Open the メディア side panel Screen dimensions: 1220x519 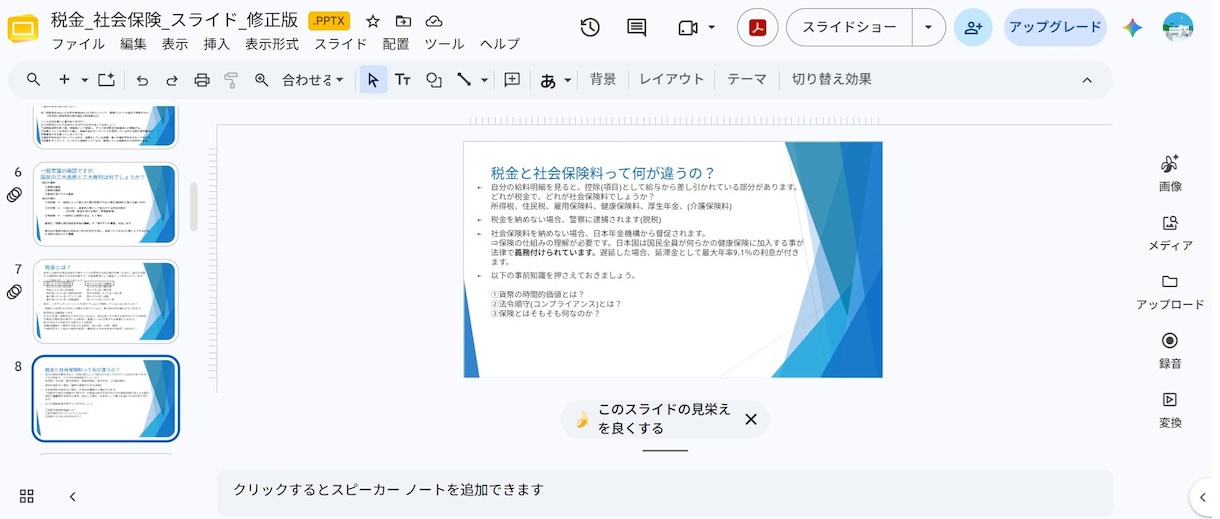pyautogui.click(x=1170, y=232)
